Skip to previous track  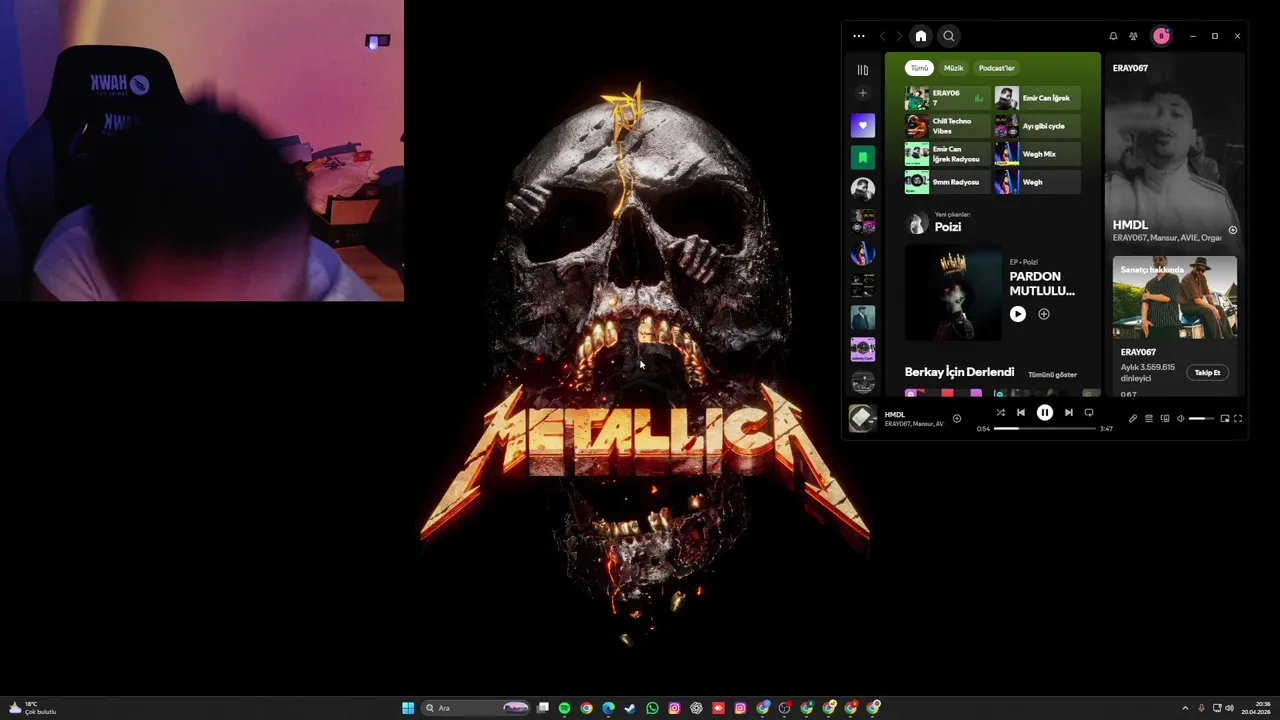click(x=1021, y=412)
